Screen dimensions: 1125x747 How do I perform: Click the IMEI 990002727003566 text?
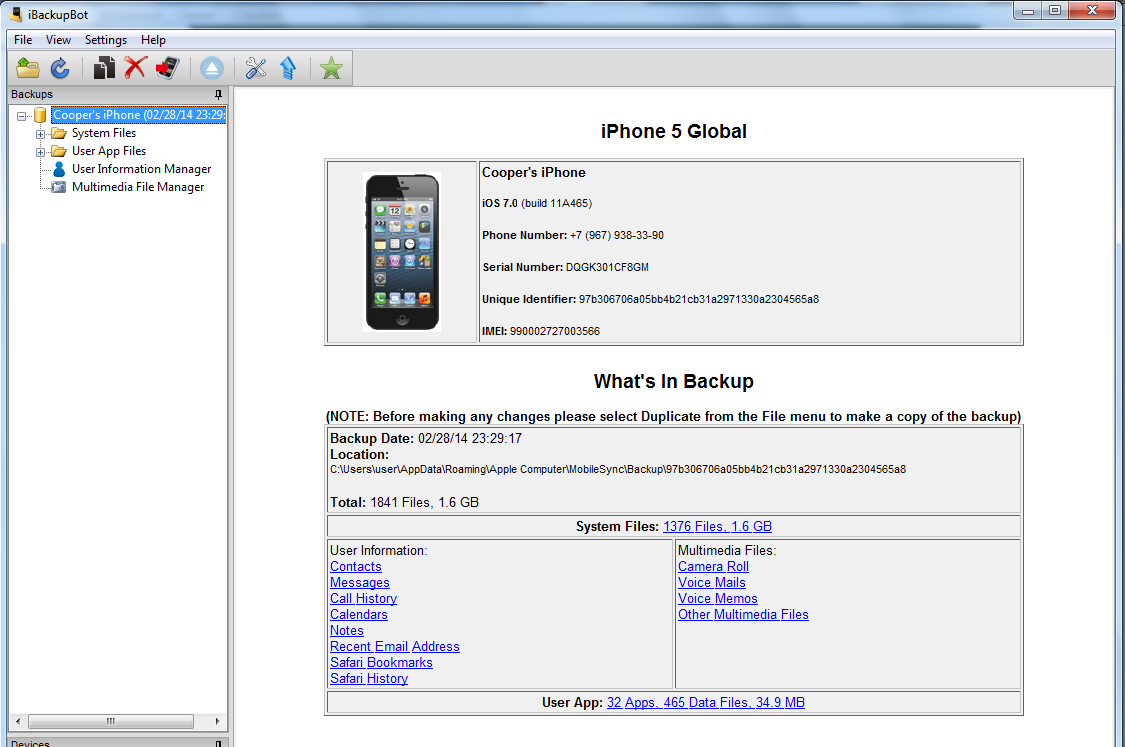click(555, 332)
